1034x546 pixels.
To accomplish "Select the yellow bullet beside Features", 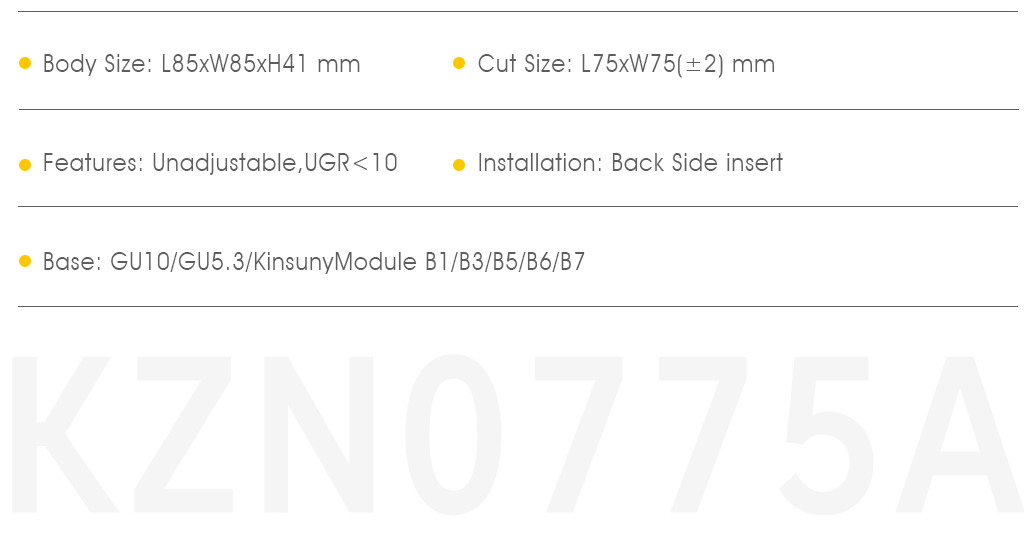I will (x=25, y=165).
